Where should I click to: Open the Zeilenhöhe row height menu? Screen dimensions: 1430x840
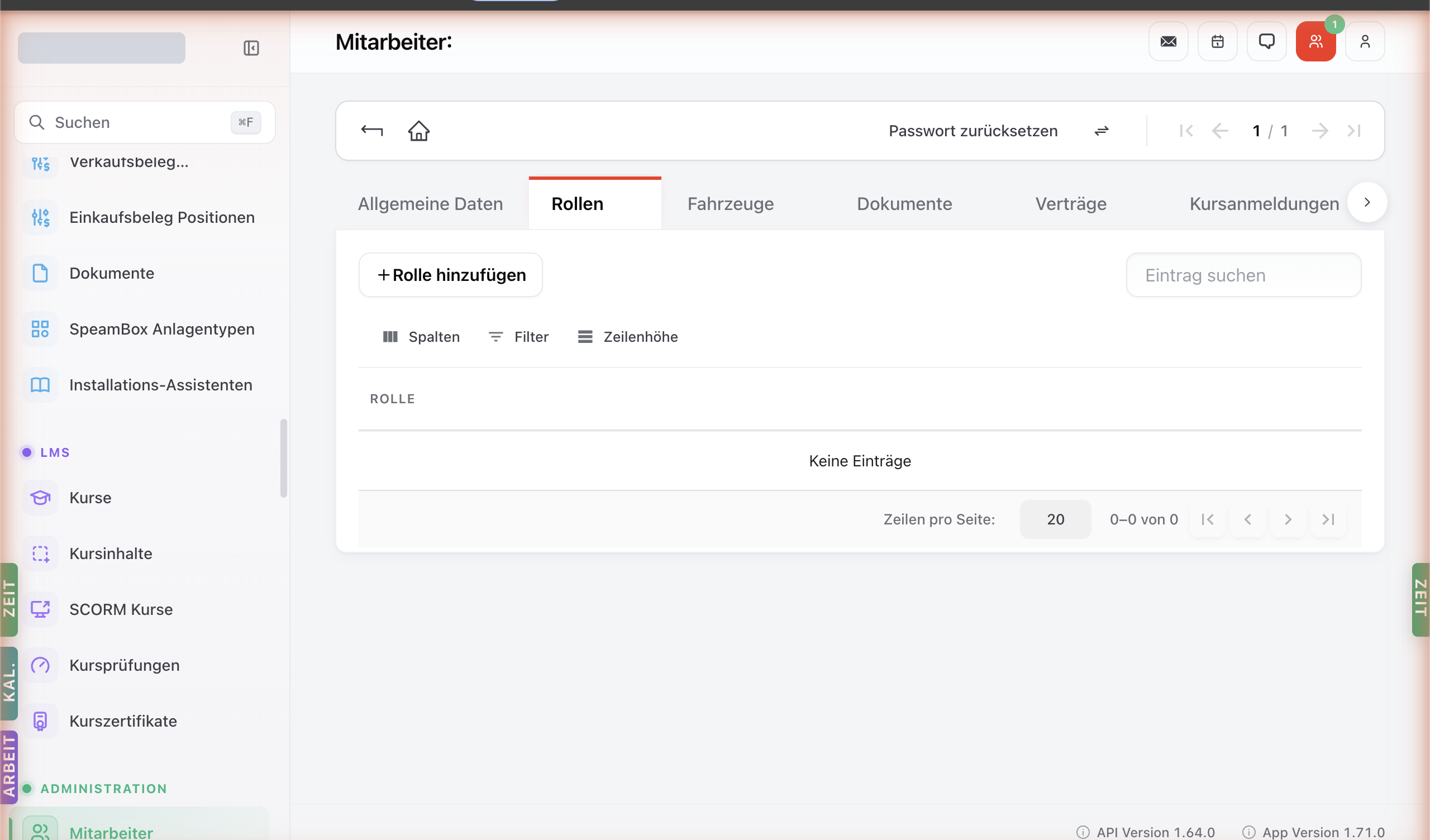(628, 337)
